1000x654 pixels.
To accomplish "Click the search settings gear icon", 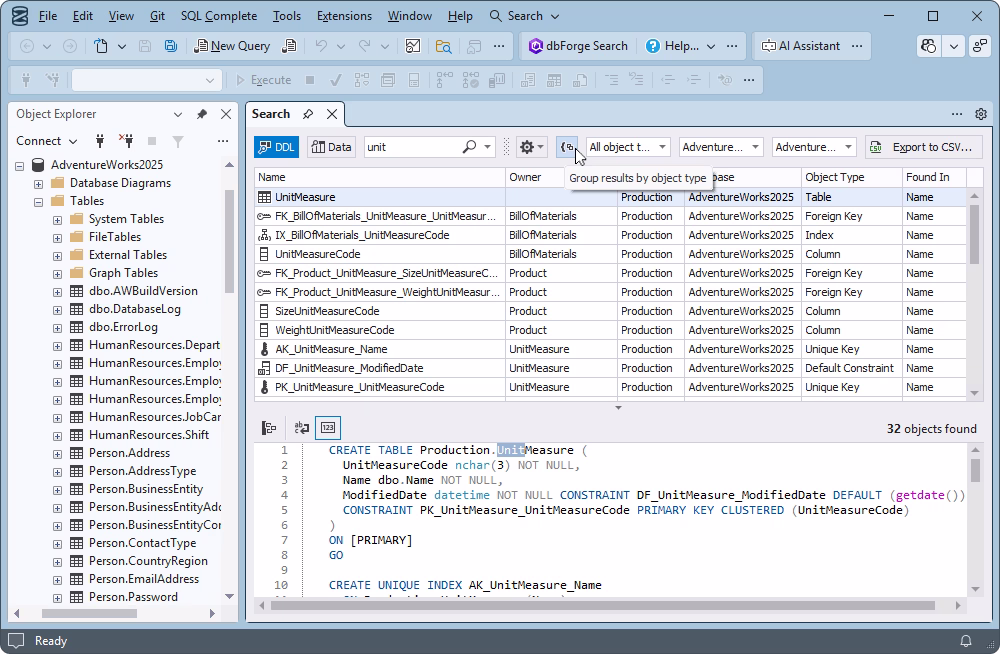I will (527, 146).
